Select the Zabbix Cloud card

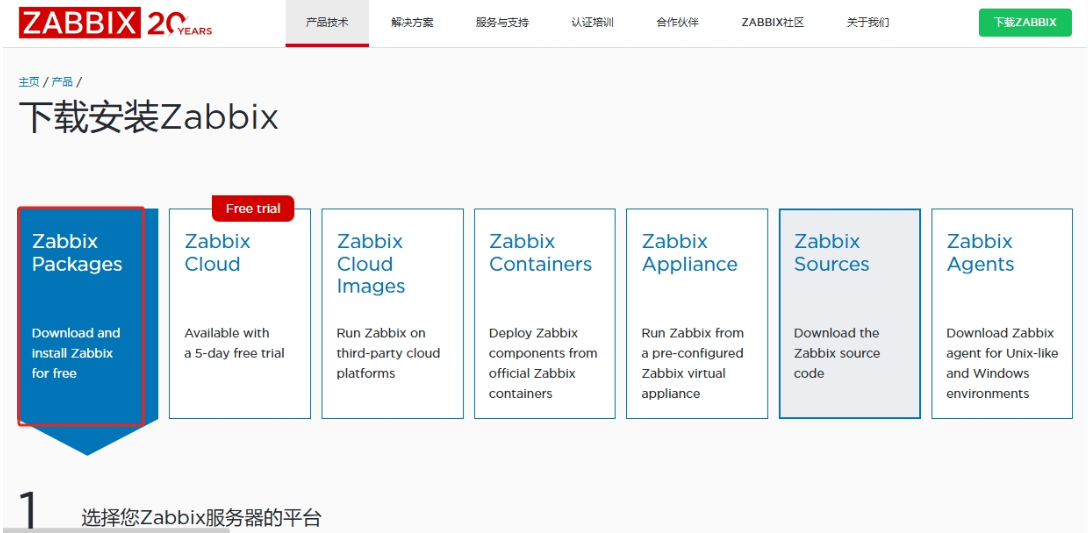pos(239,314)
